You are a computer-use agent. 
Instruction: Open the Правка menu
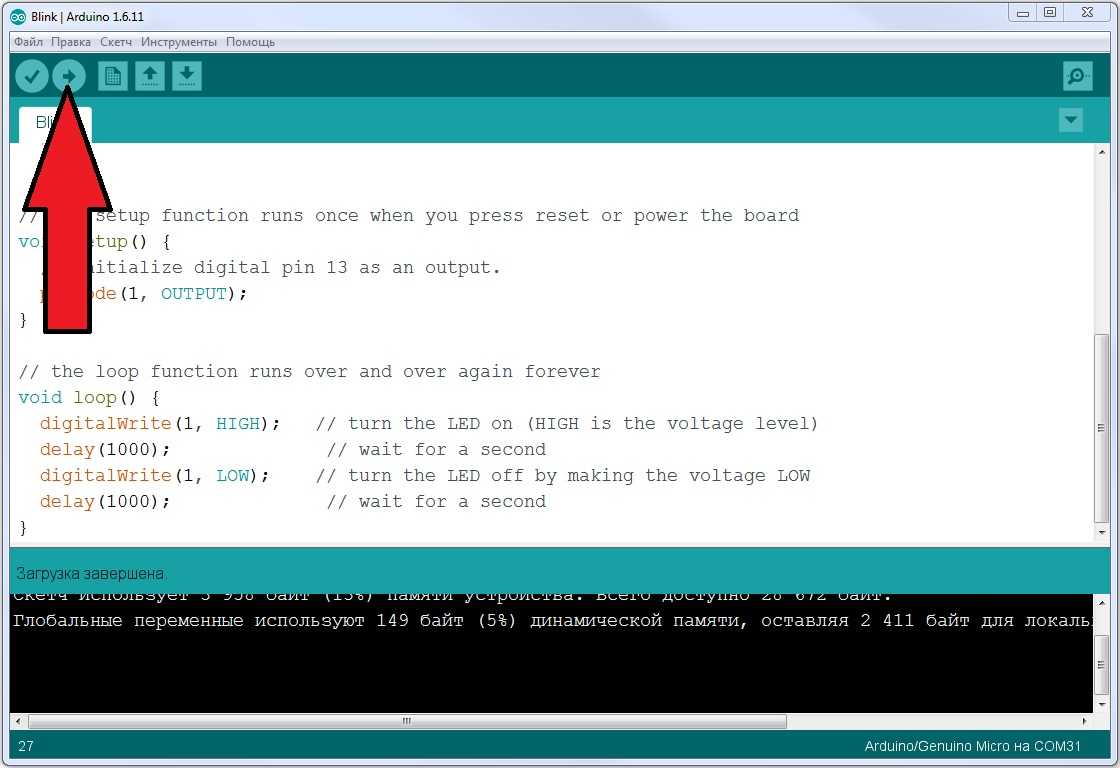[71, 42]
